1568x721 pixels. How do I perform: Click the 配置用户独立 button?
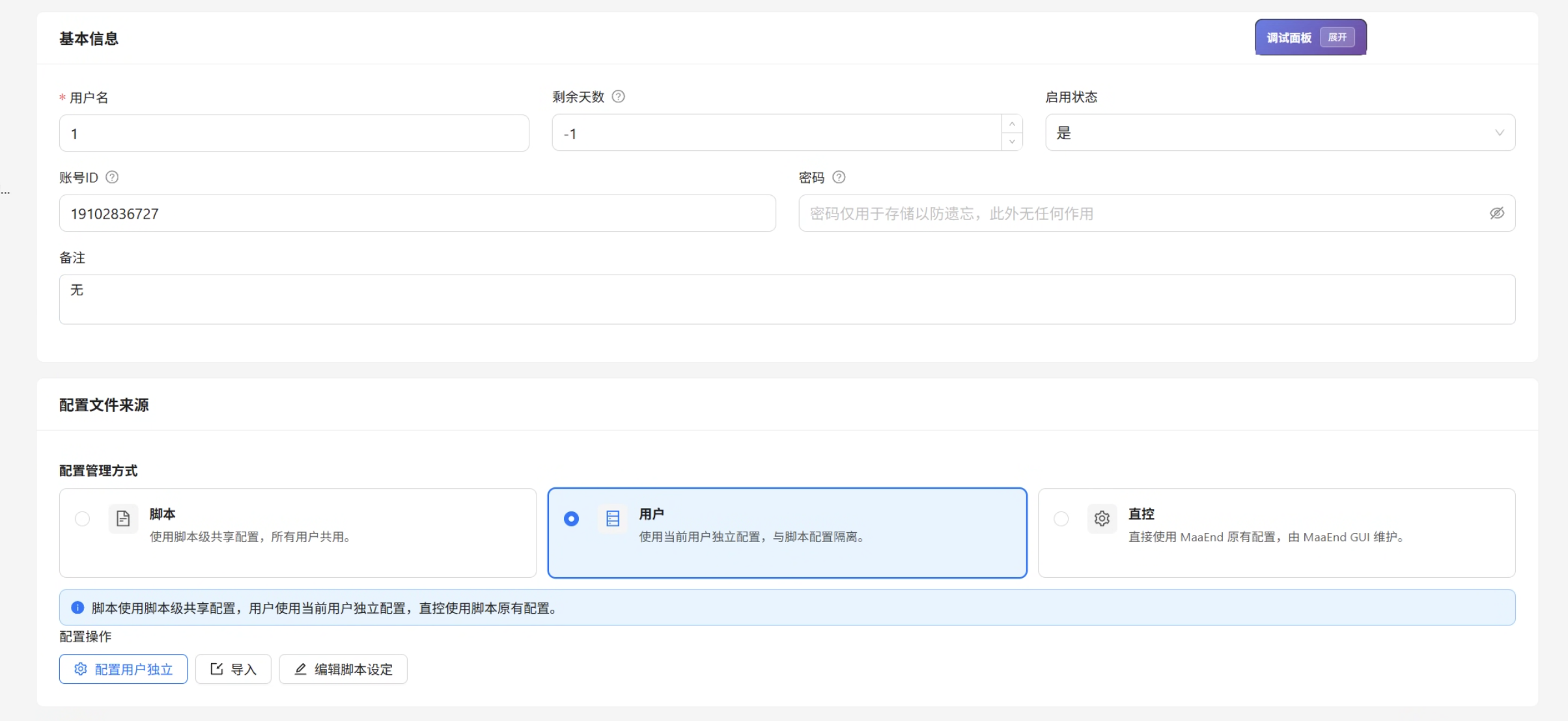point(123,669)
